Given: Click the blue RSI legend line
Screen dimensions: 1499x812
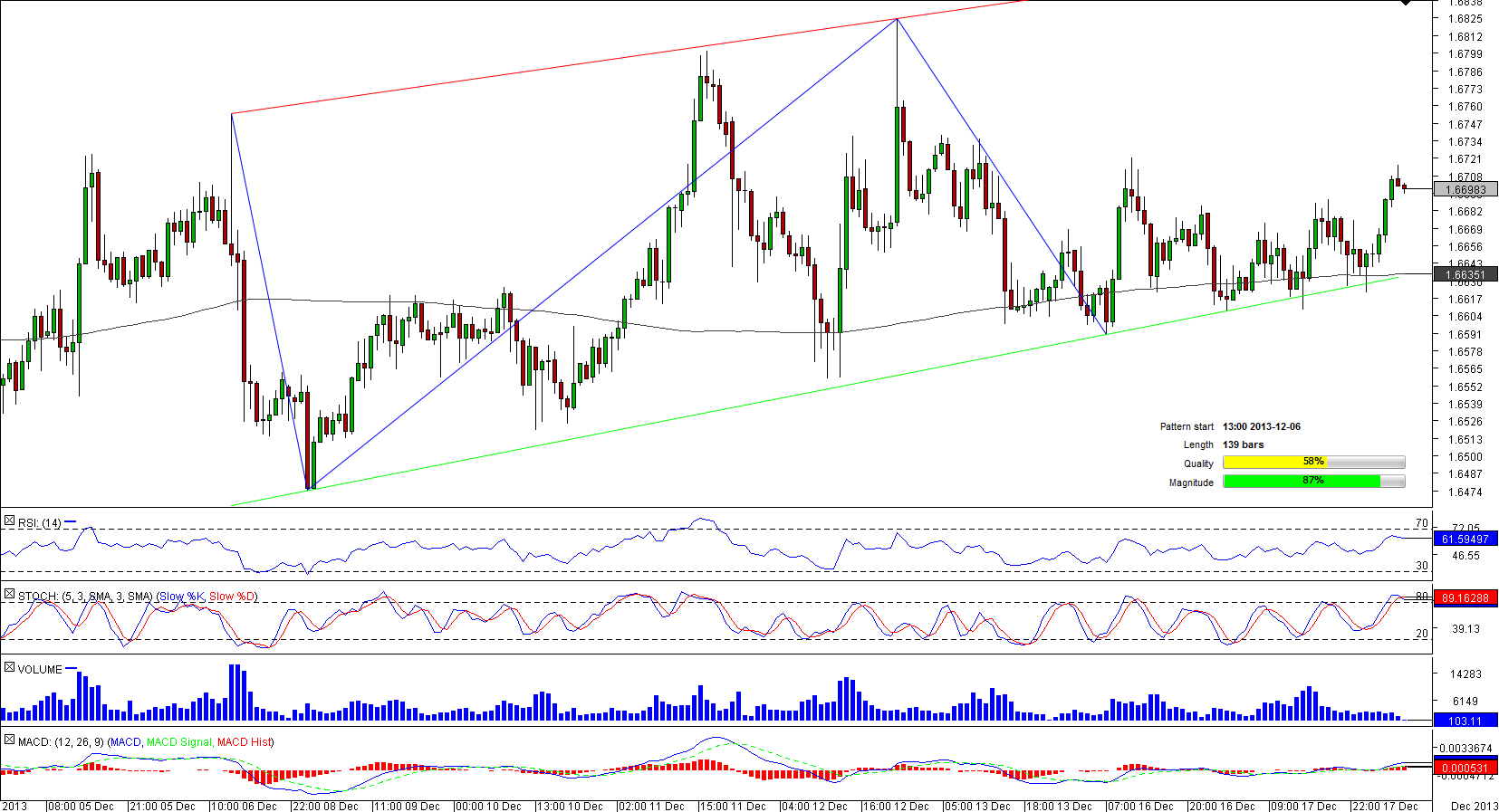Looking at the screenshot, I should coord(71,522).
